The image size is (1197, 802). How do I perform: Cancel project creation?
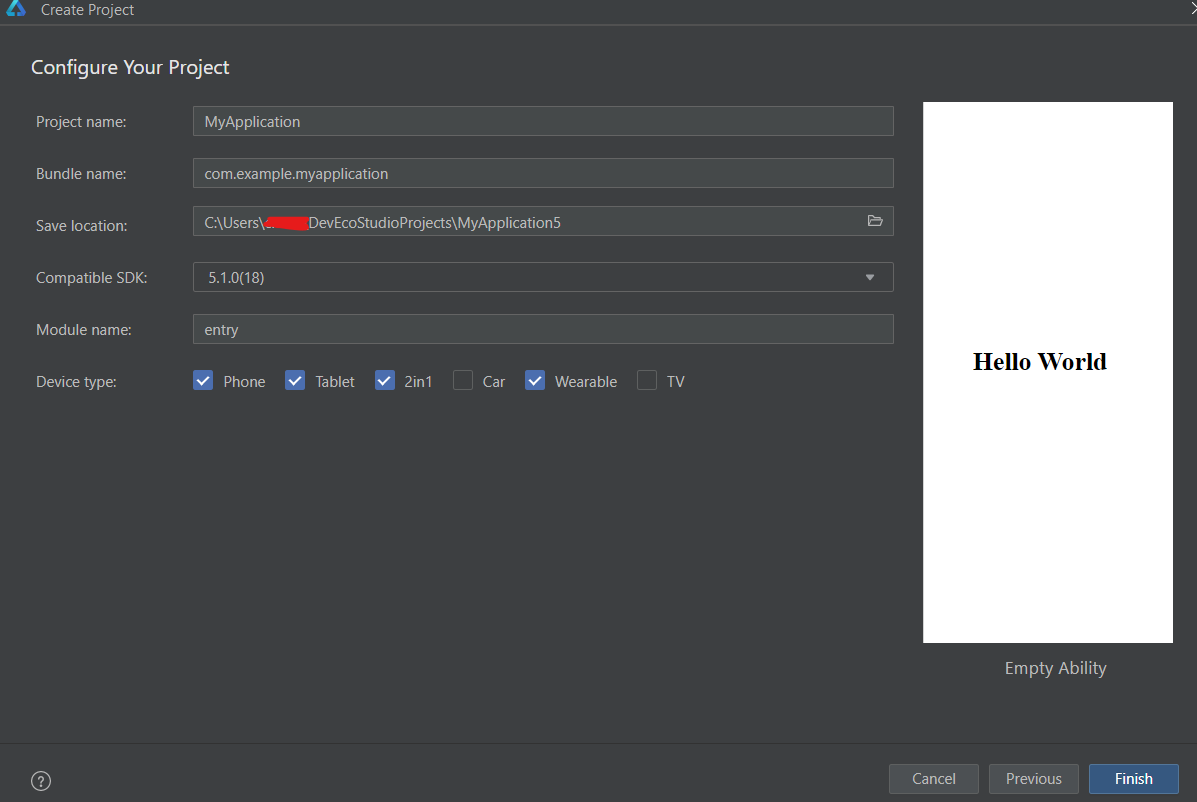pos(934,779)
